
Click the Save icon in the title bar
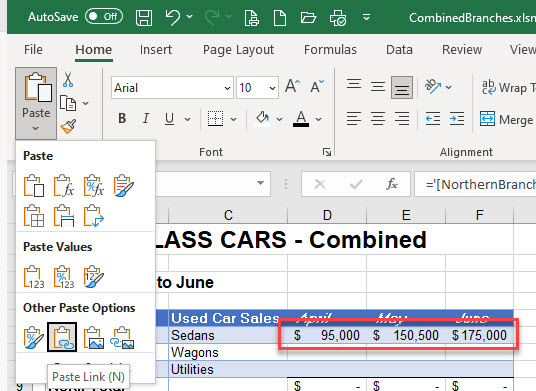[144, 17]
